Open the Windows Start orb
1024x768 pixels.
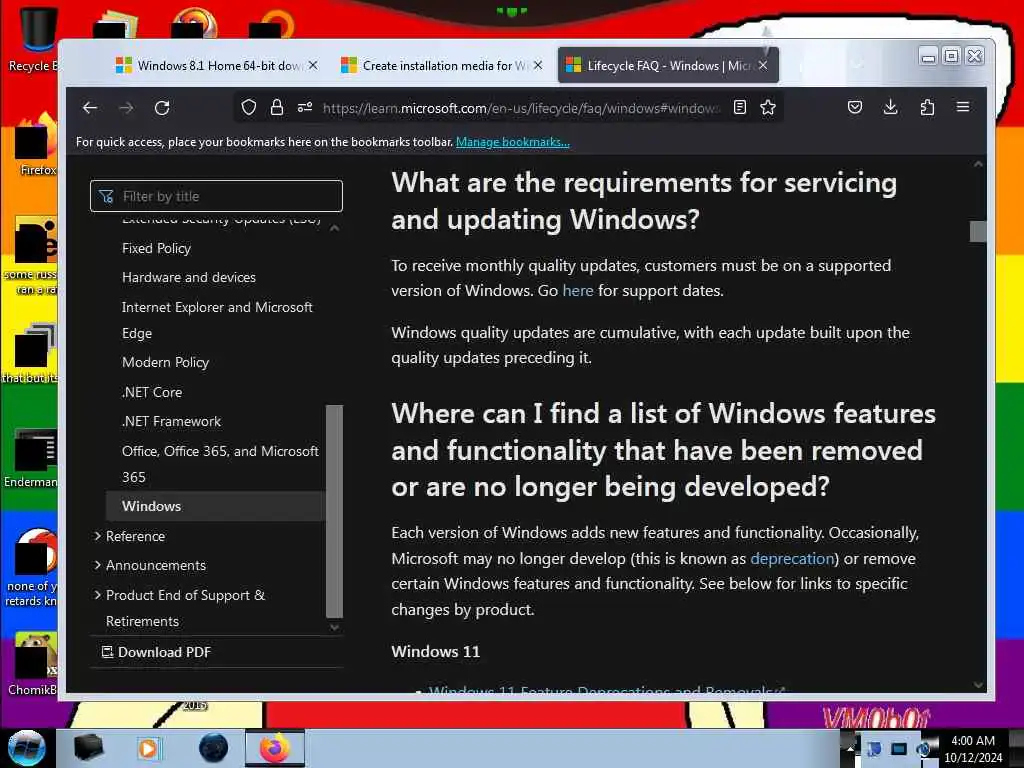[x=26, y=748]
